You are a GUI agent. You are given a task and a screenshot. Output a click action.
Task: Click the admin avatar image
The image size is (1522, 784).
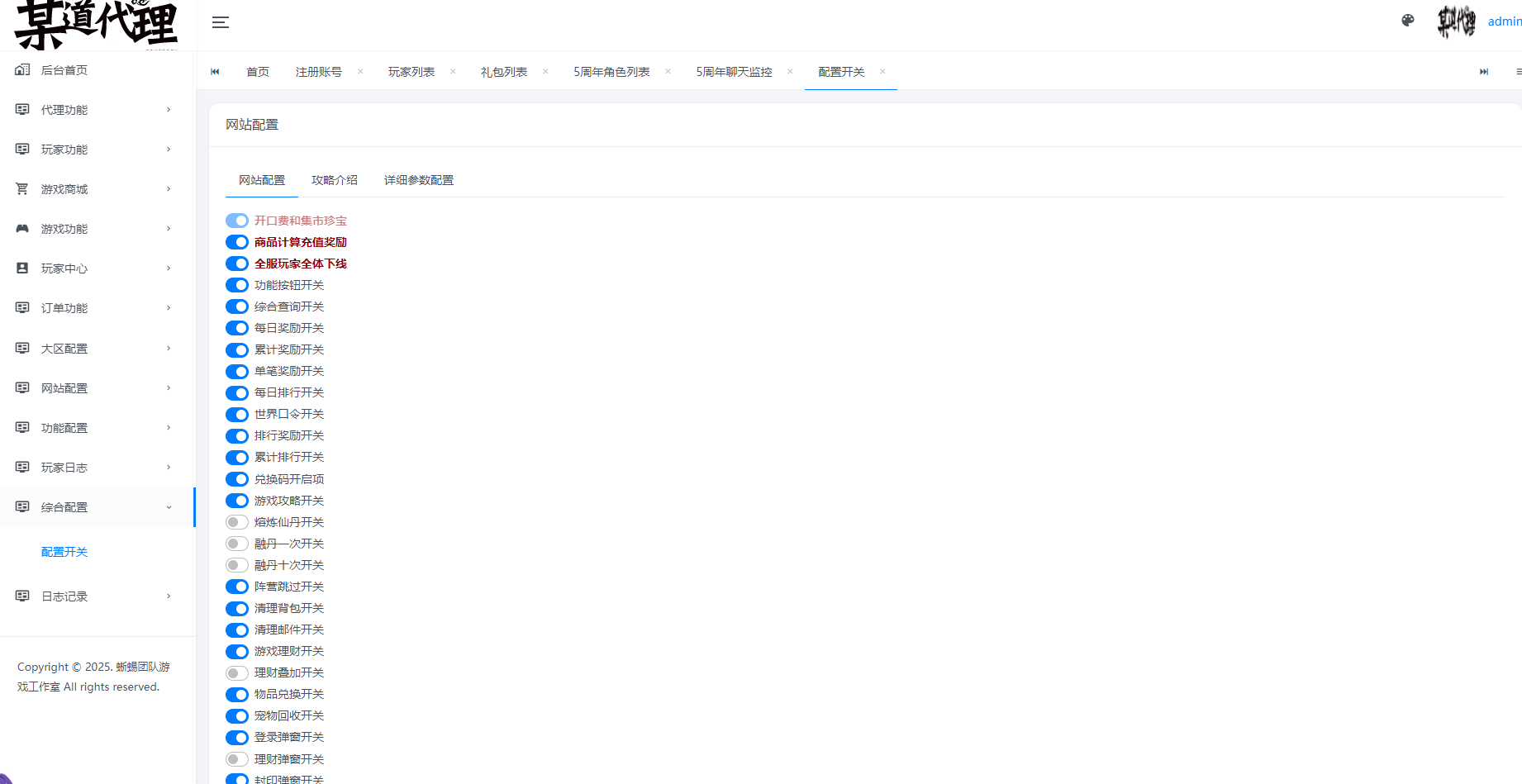point(1456,21)
